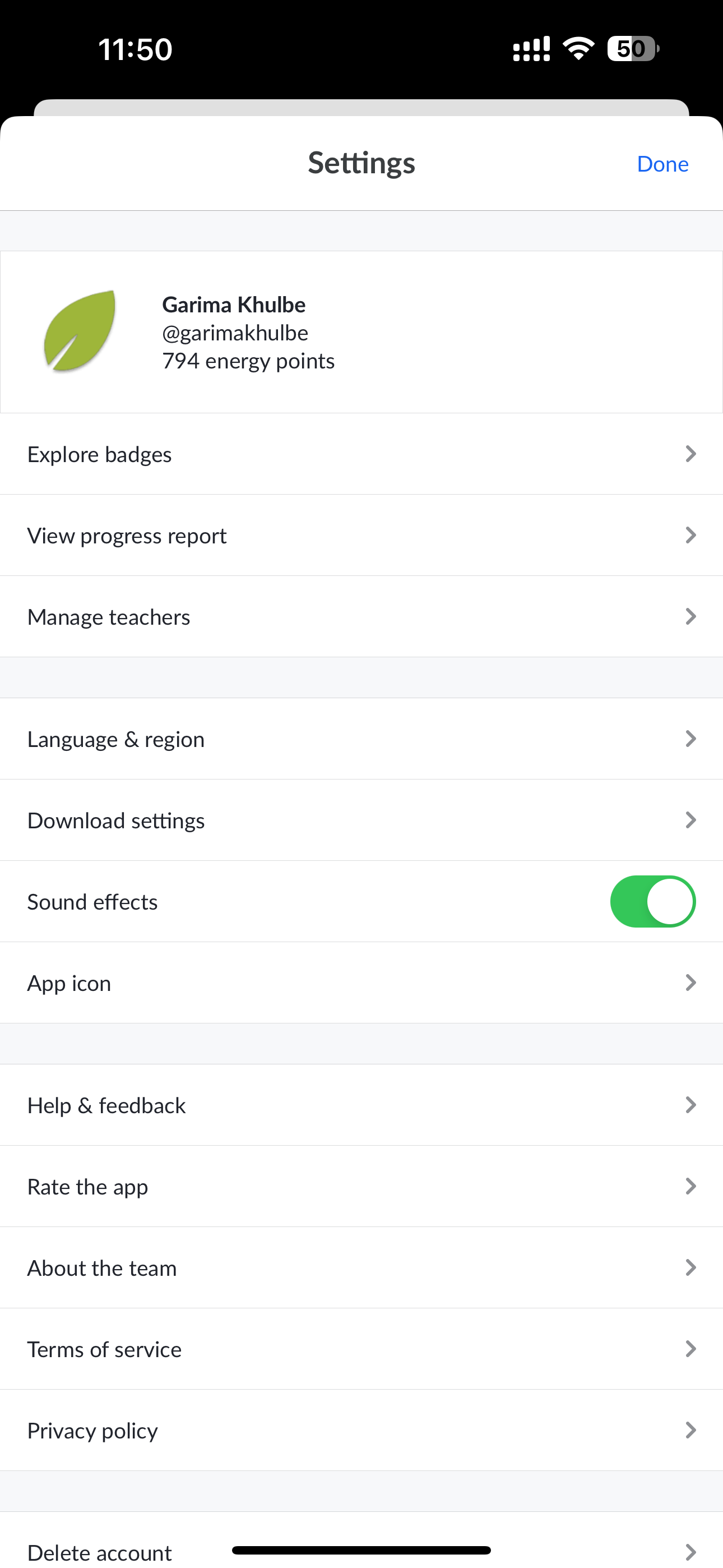Choose Rate the app
This screenshot has width=723, height=1568.
[x=87, y=1187]
